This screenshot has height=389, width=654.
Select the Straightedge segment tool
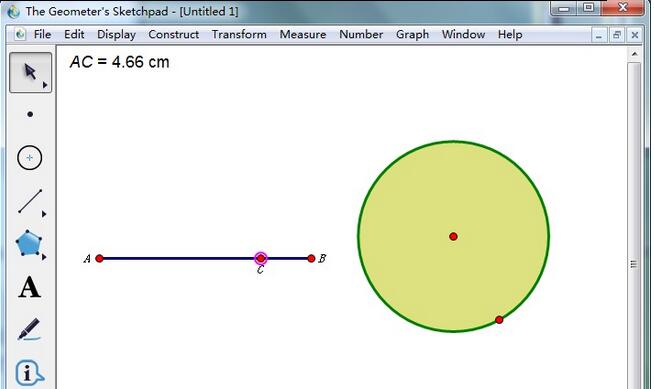click(30, 201)
